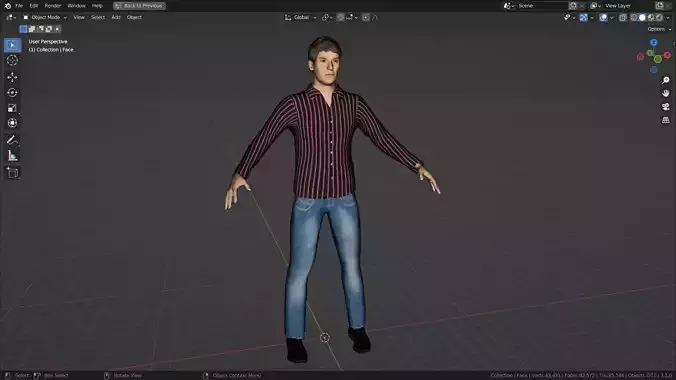Set selection mode to new (first icon)
This screenshot has height=380, width=676.
(23, 29)
